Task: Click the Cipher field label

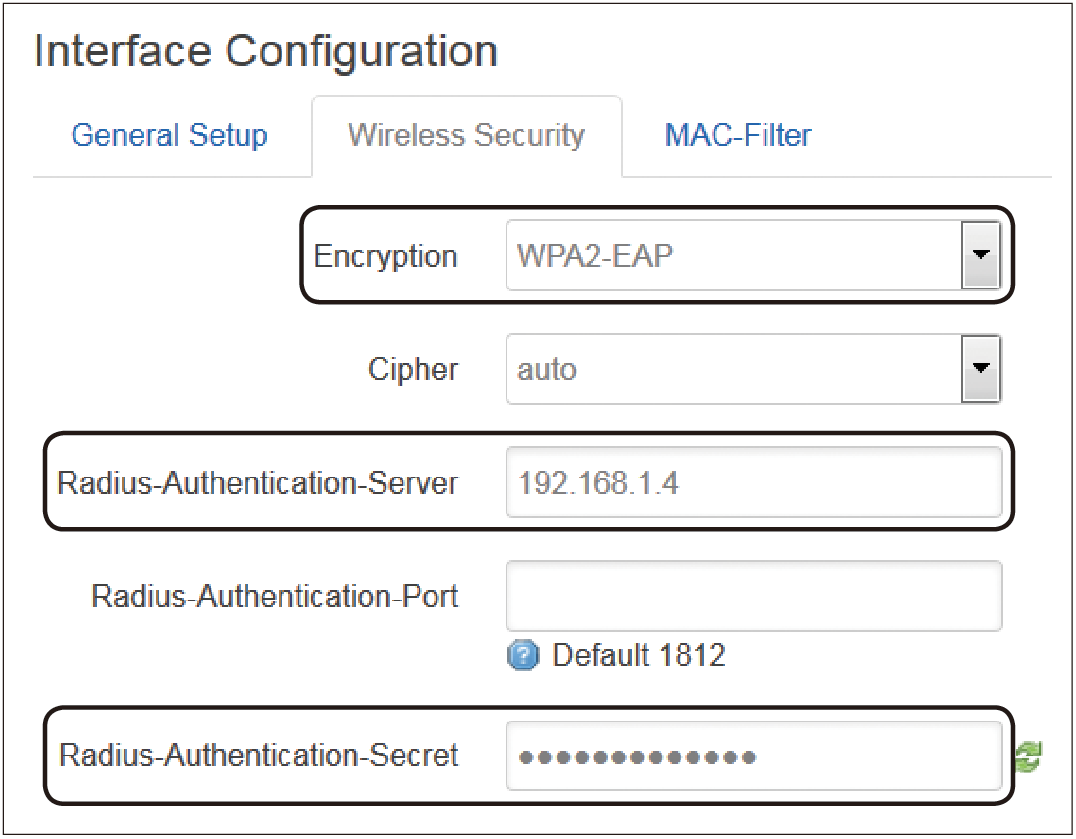Action: point(413,369)
